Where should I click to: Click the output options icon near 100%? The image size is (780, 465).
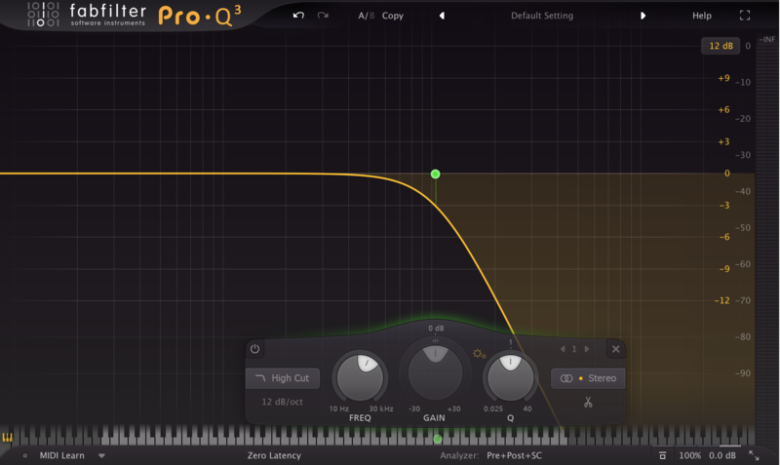663,456
